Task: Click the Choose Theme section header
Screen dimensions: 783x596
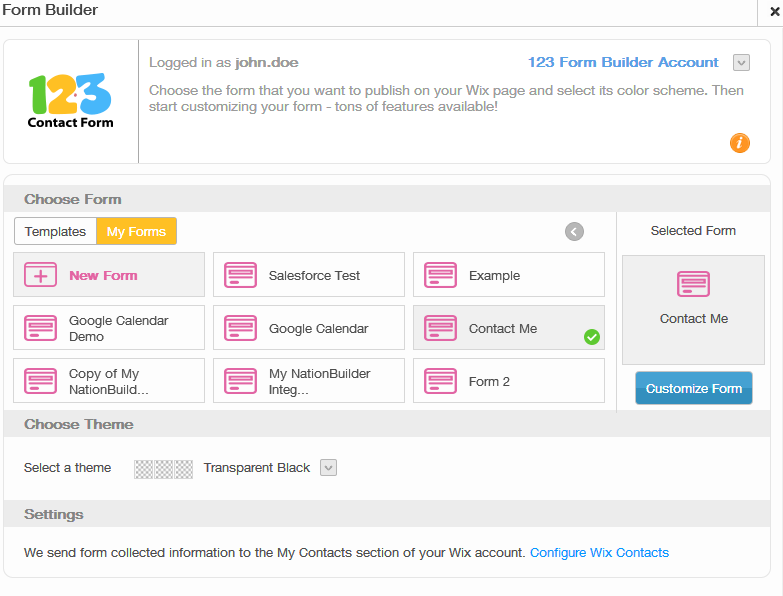Action: pyautogui.click(x=387, y=424)
